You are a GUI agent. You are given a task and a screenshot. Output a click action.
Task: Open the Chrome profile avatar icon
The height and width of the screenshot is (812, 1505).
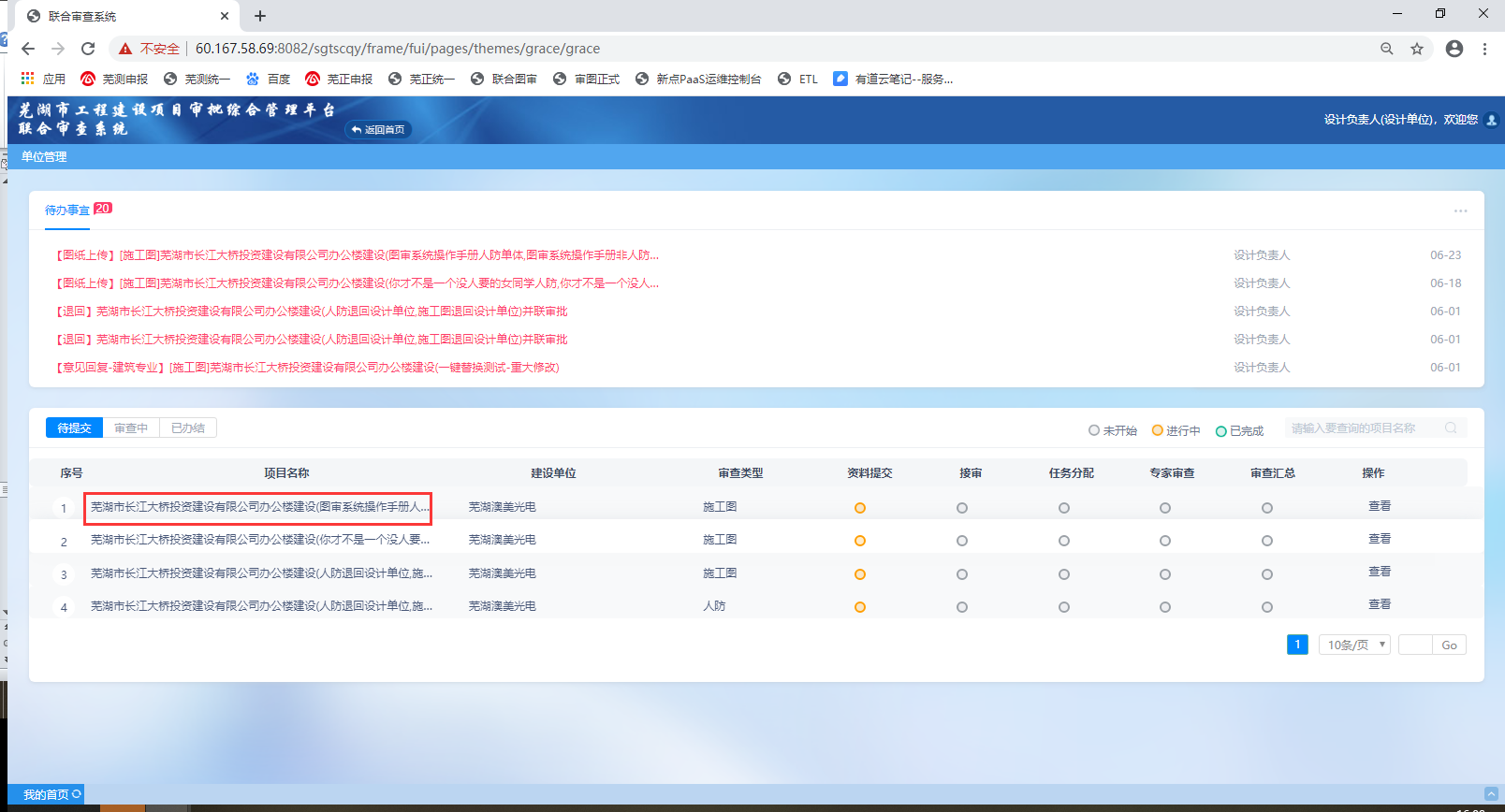click(x=1454, y=49)
